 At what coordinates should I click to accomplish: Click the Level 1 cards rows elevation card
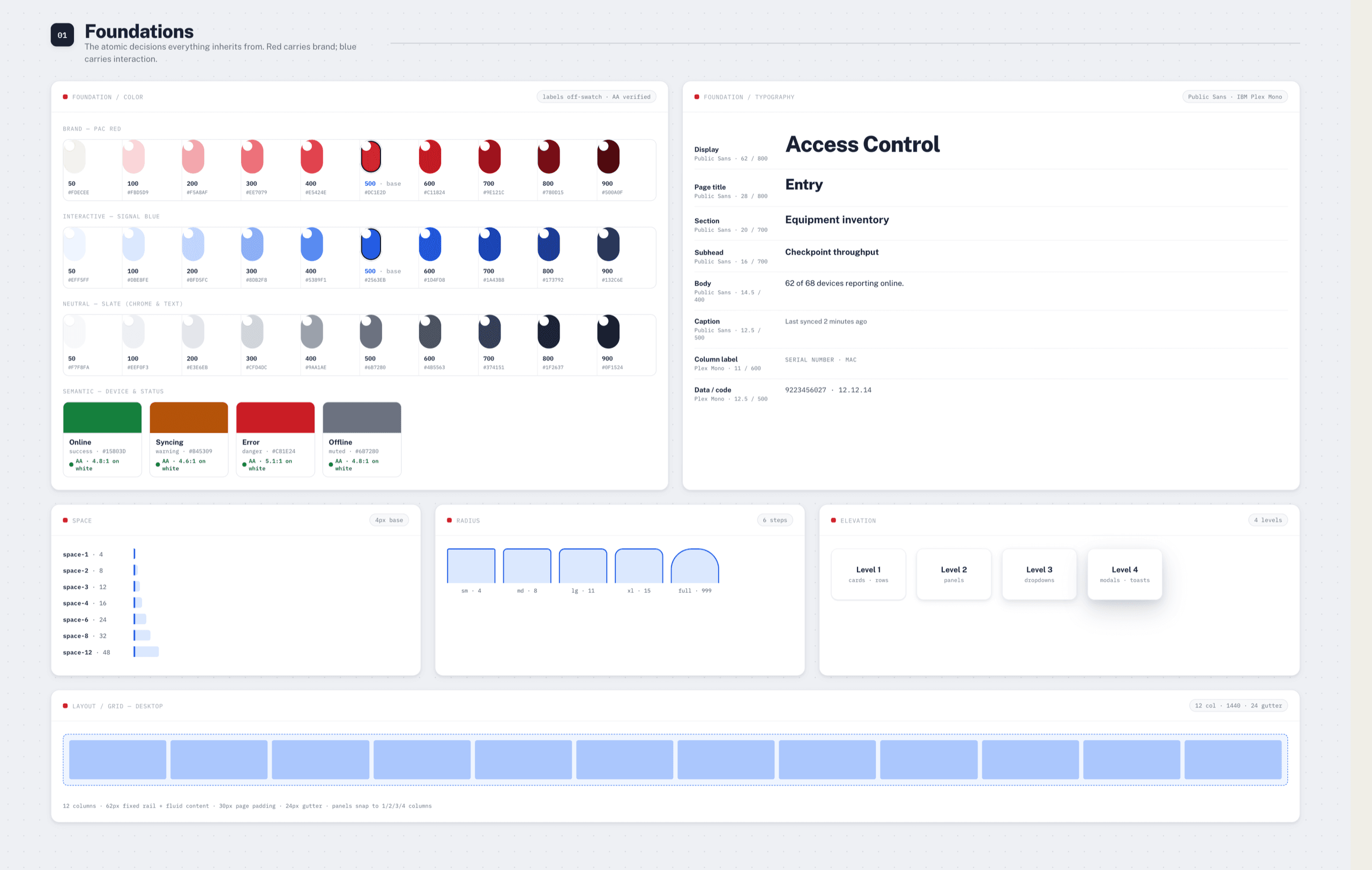point(868,574)
